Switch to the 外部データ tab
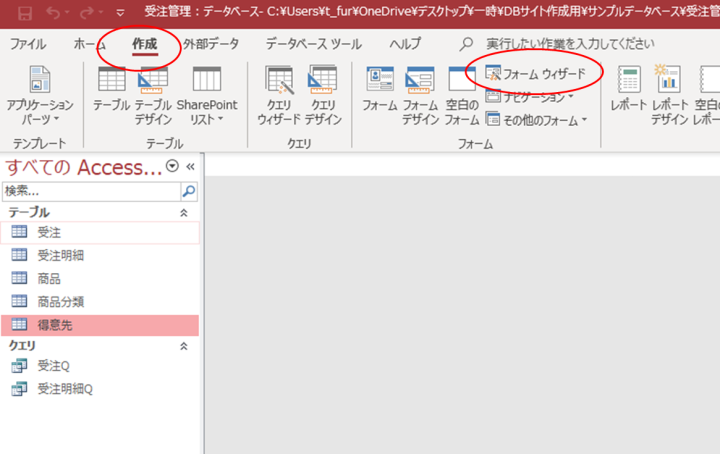The image size is (720, 454). [x=211, y=44]
